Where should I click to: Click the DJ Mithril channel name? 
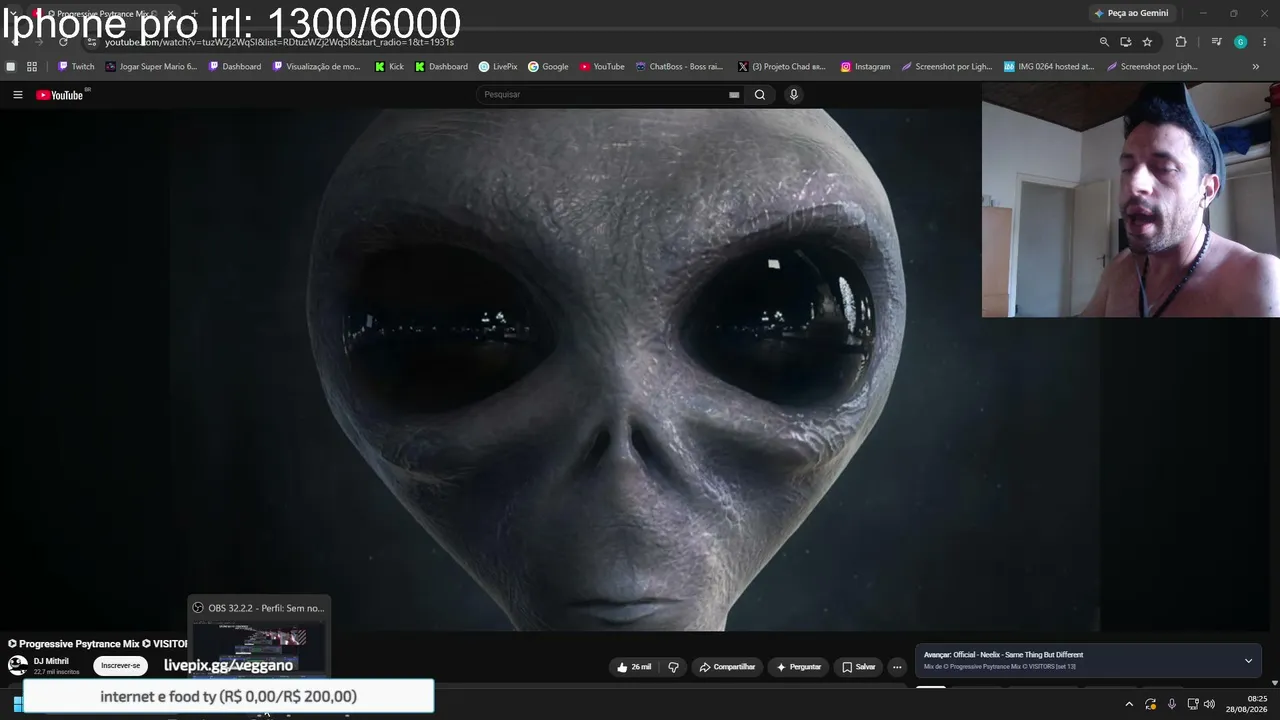[x=51, y=661]
